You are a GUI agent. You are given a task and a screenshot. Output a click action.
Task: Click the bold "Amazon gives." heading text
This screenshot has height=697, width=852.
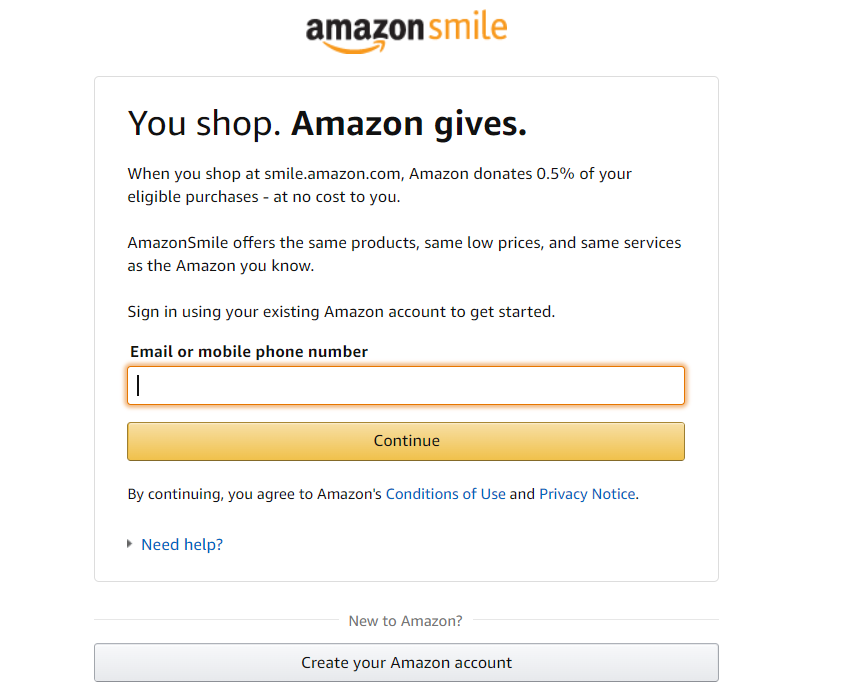pyautogui.click(x=408, y=124)
